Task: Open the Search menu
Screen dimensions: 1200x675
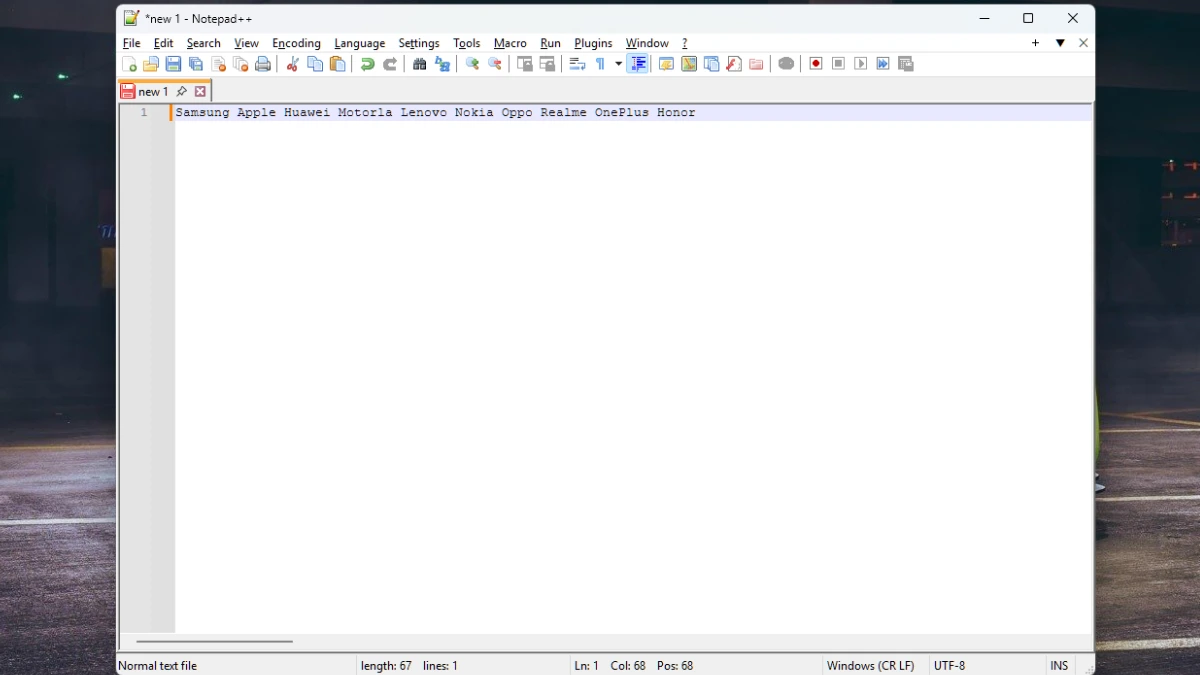Action: coord(203,43)
